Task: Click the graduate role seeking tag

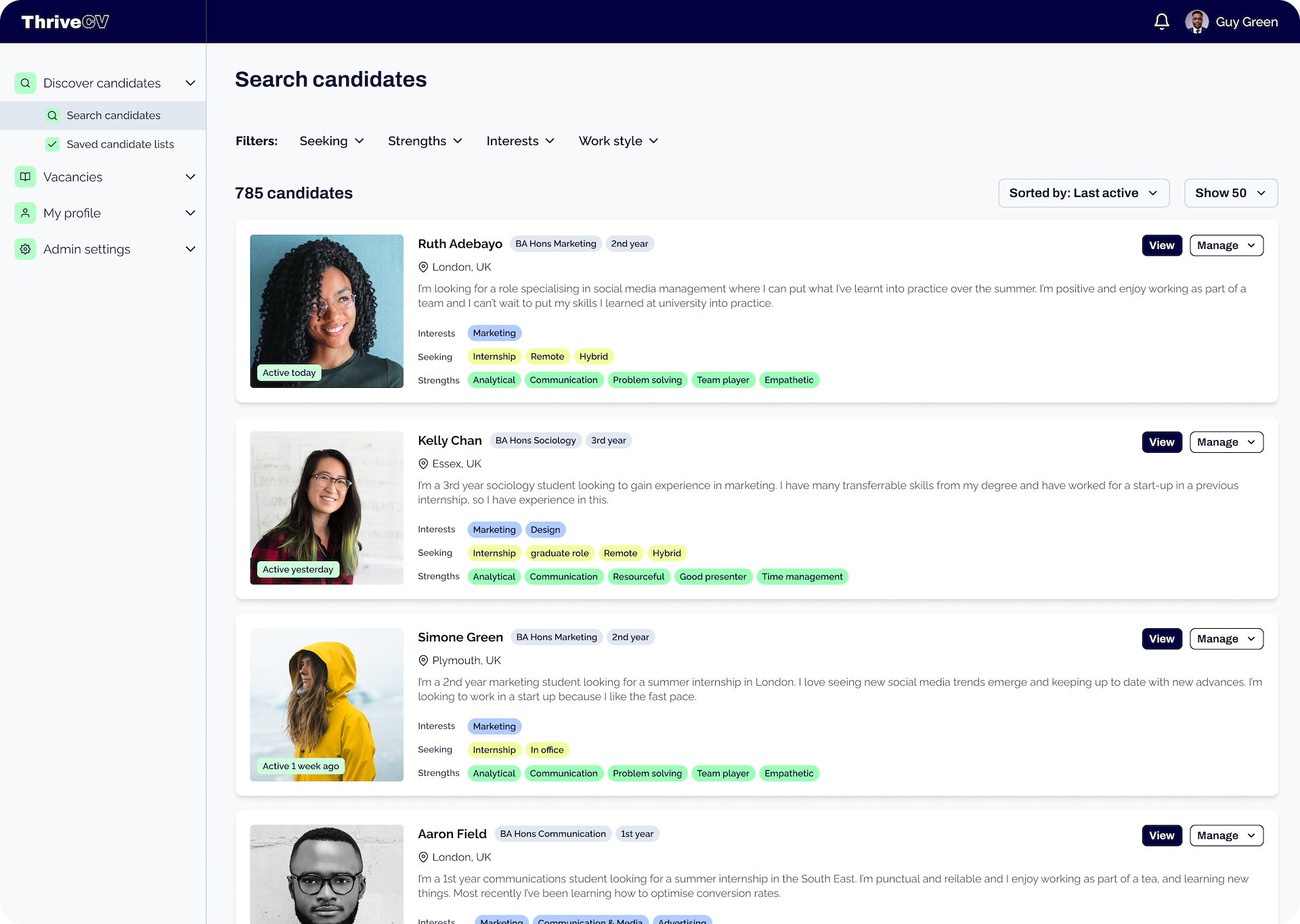Action: click(560, 554)
